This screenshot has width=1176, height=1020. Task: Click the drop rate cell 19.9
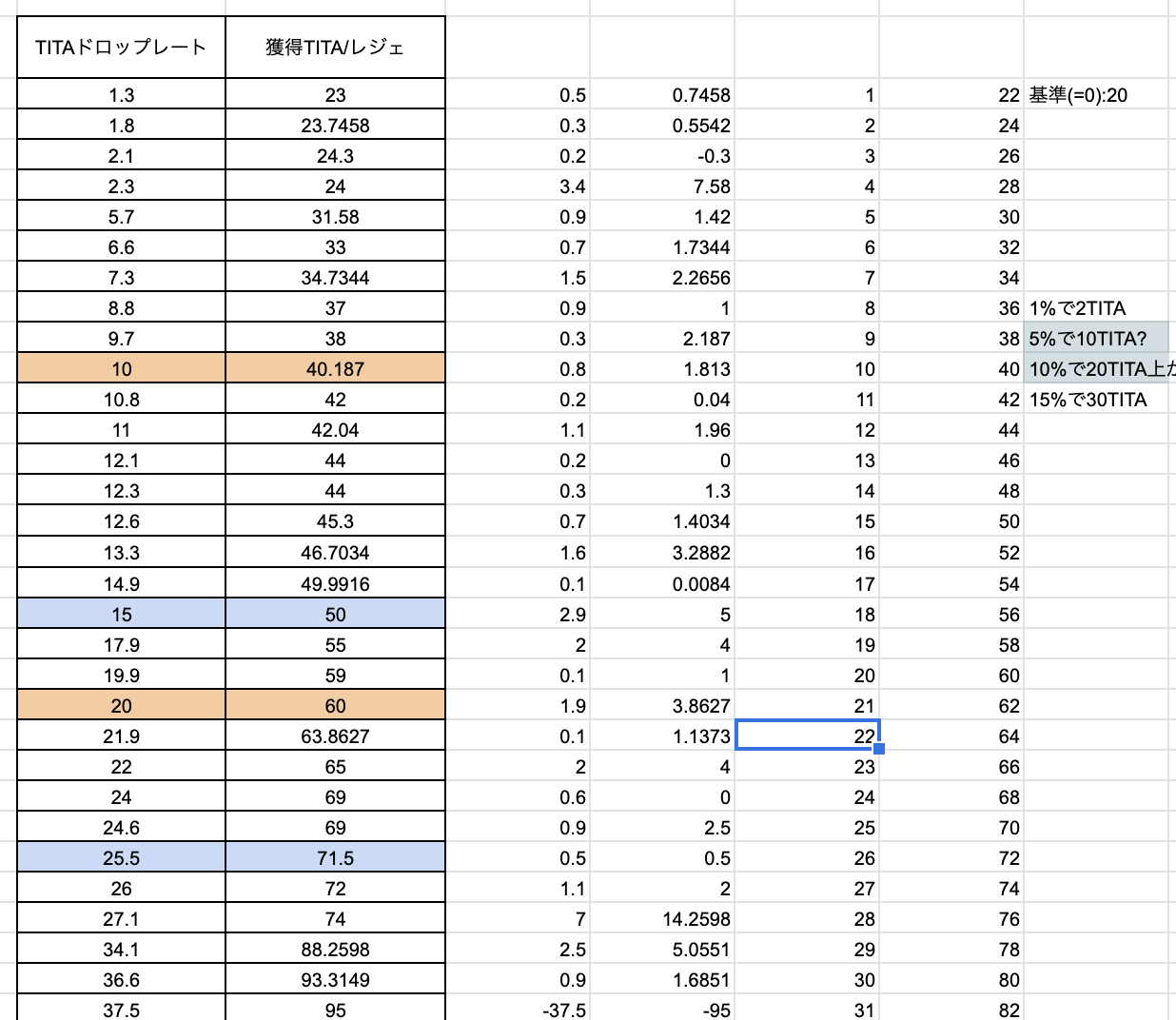122,675
